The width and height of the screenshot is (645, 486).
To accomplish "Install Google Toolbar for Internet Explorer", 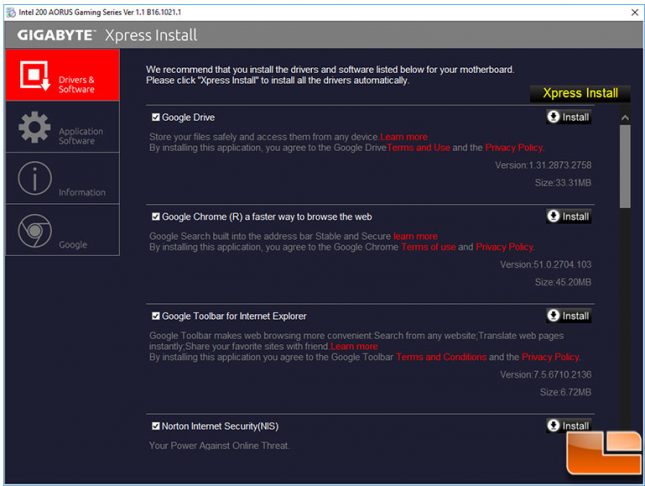I will click(x=569, y=316).
